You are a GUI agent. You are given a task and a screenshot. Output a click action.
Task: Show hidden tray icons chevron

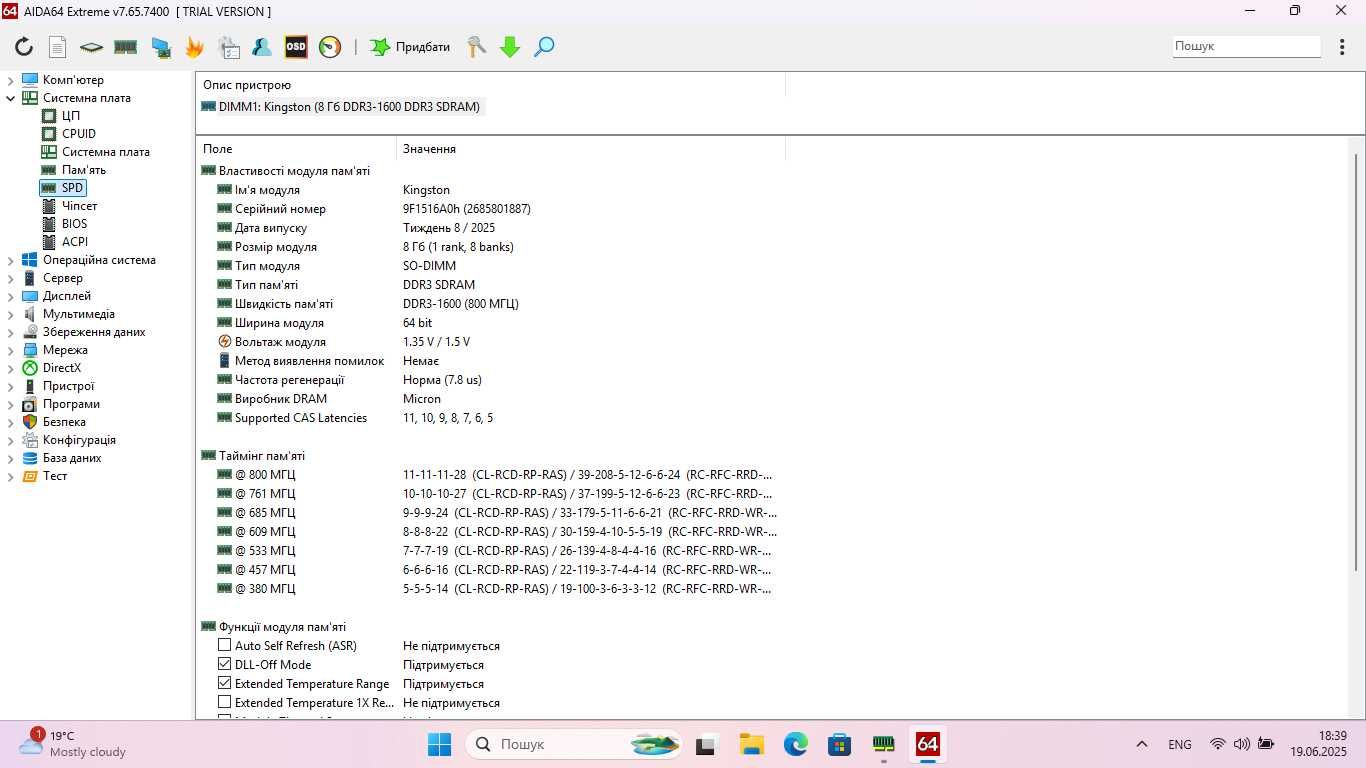pos(1141,744)
